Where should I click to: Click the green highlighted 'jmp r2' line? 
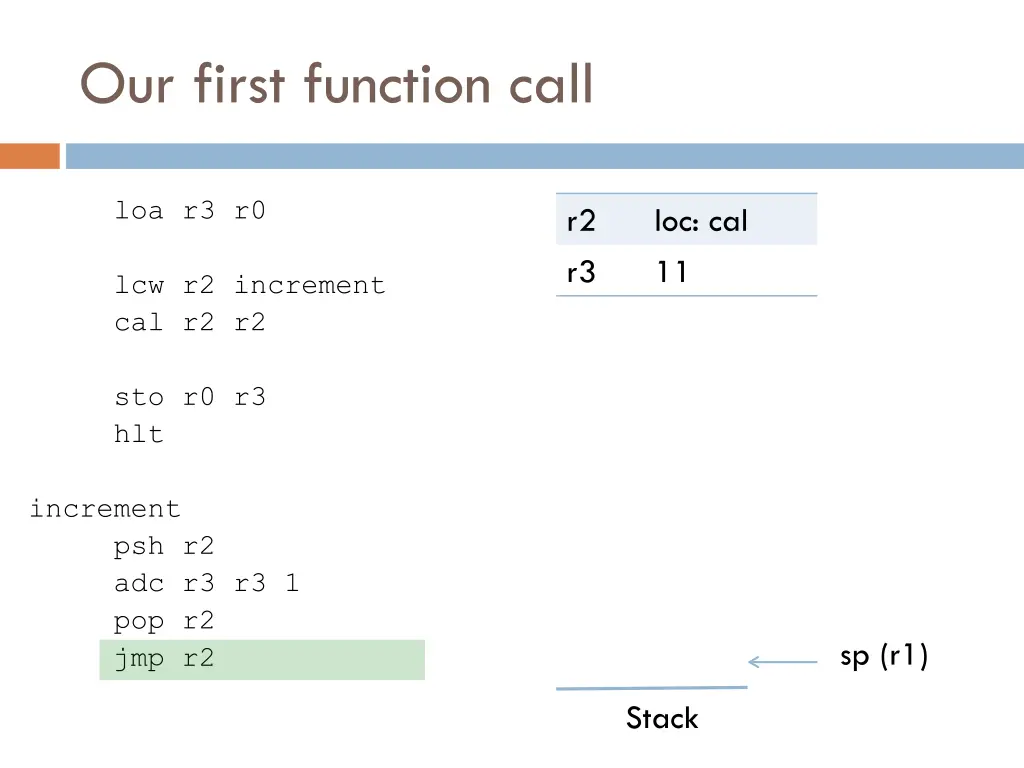(x=262, y=660)
